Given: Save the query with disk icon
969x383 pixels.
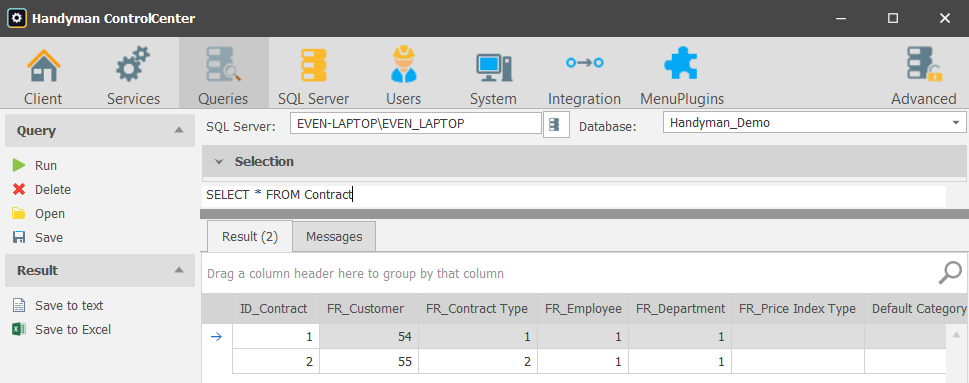Looking at the screenshot, I should click(x=19, y=237).
